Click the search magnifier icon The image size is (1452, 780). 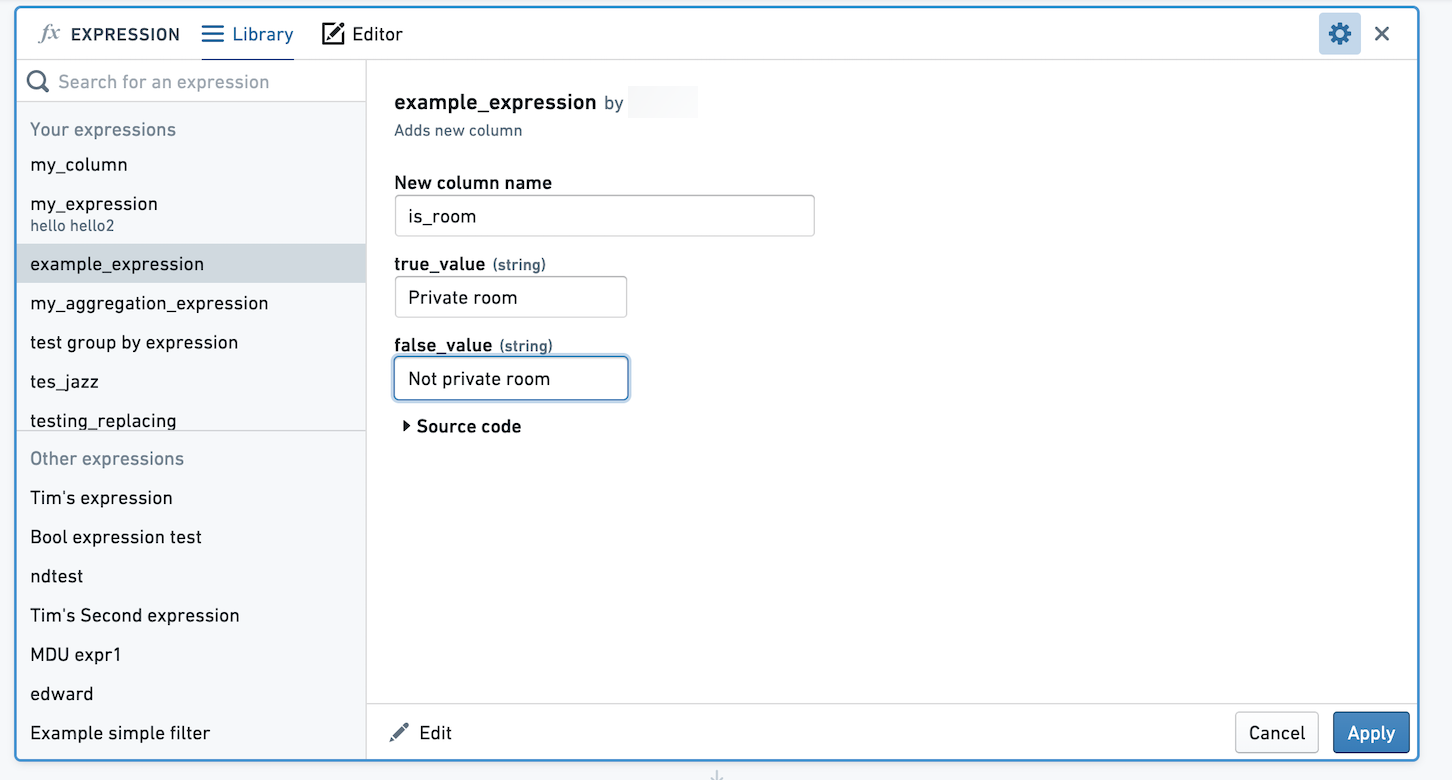click(x=38, y=82)
